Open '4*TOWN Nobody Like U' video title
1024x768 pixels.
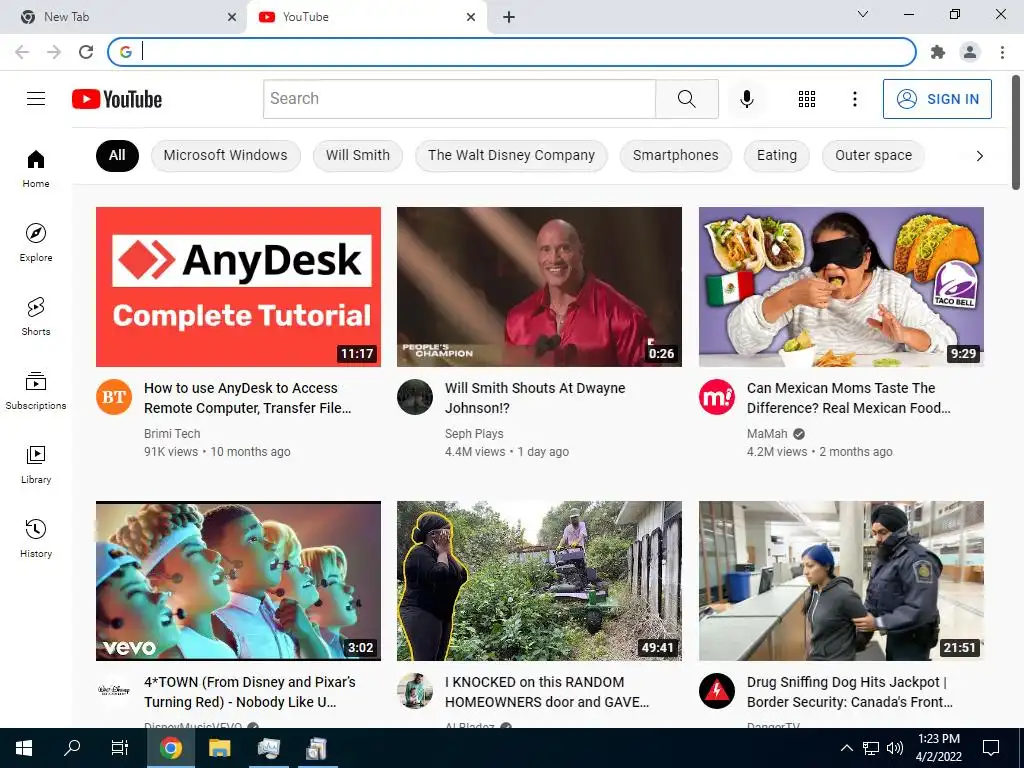pos(249,692)
